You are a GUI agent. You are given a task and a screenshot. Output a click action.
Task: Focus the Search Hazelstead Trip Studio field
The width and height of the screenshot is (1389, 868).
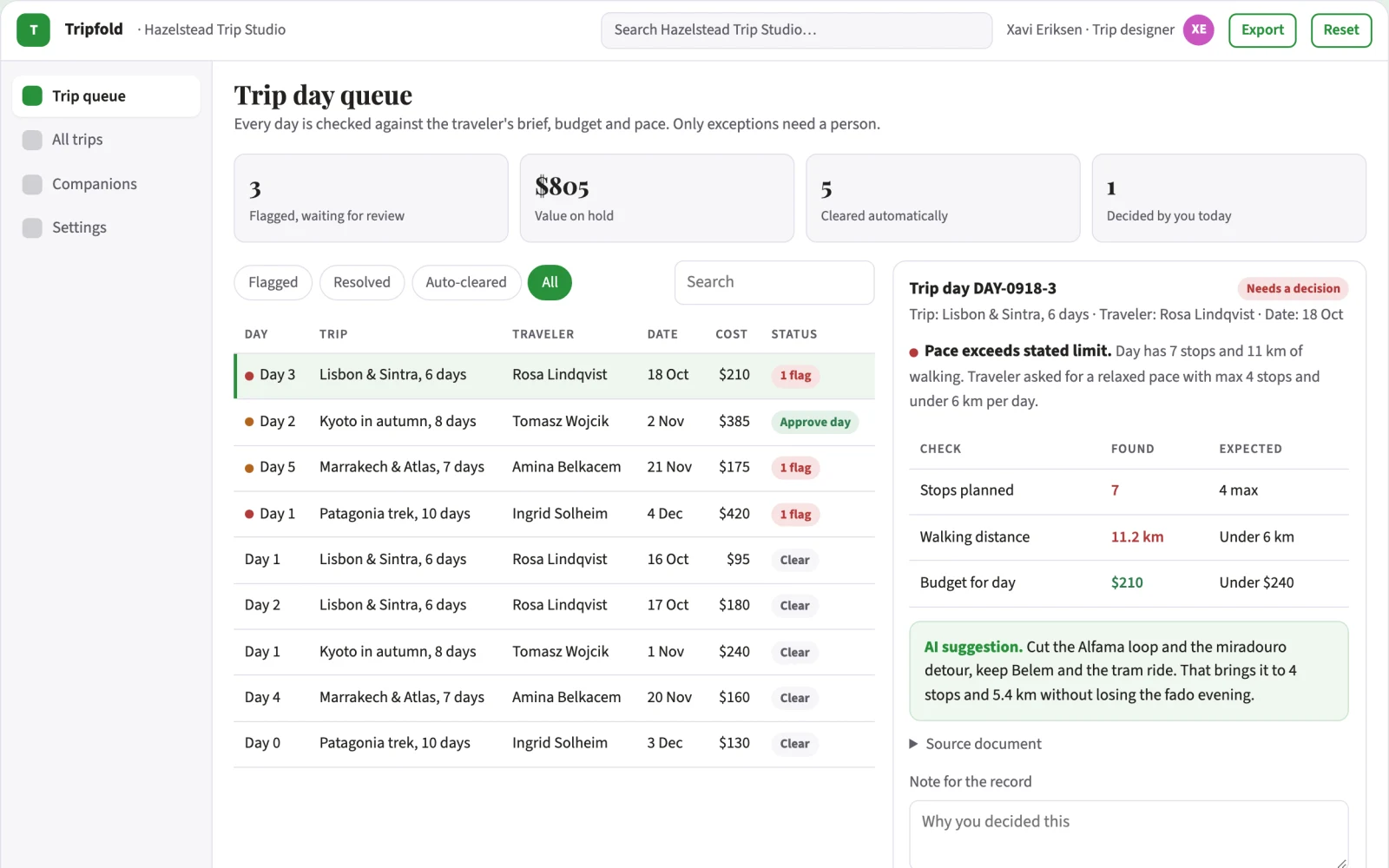(x=796, y=30)
